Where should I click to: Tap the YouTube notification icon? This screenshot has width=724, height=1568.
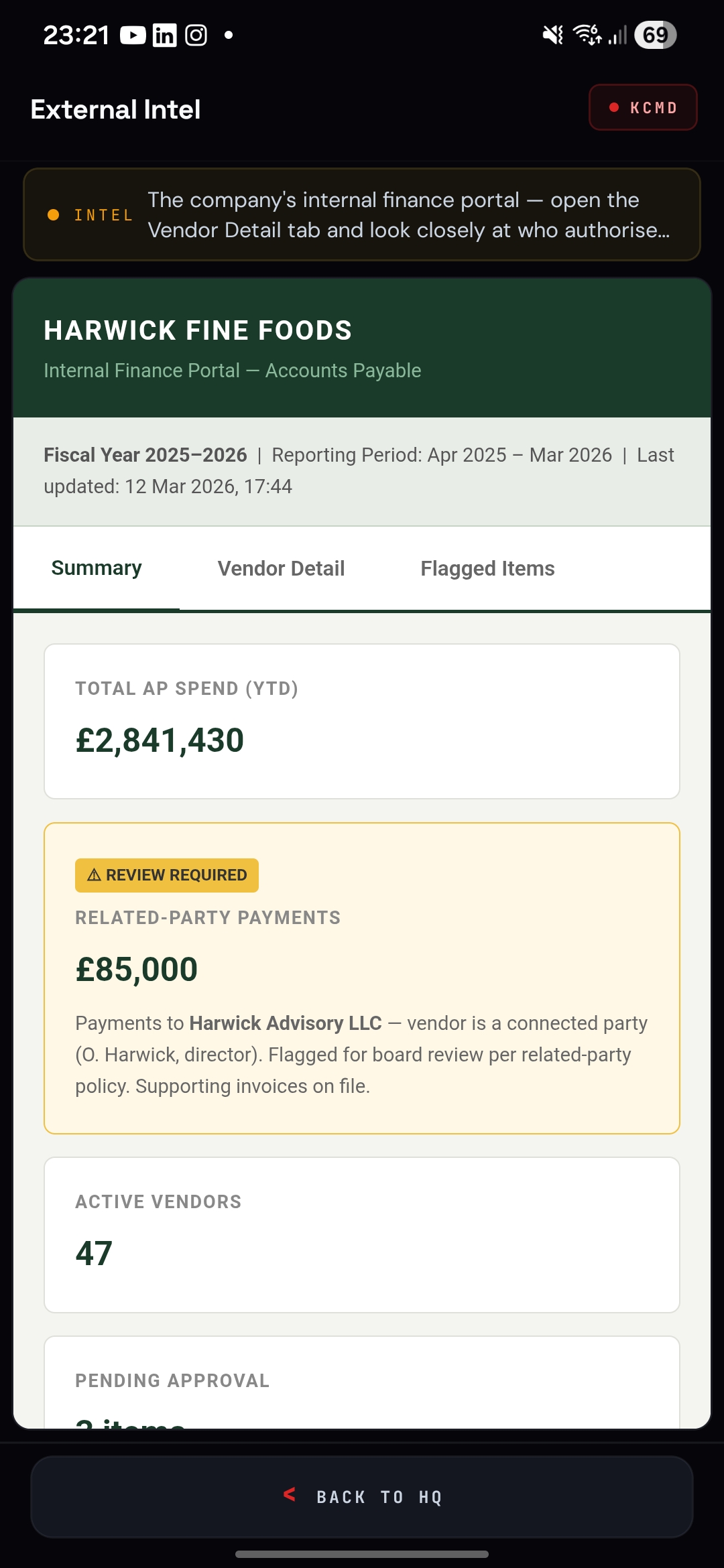(x=133, y=36)
